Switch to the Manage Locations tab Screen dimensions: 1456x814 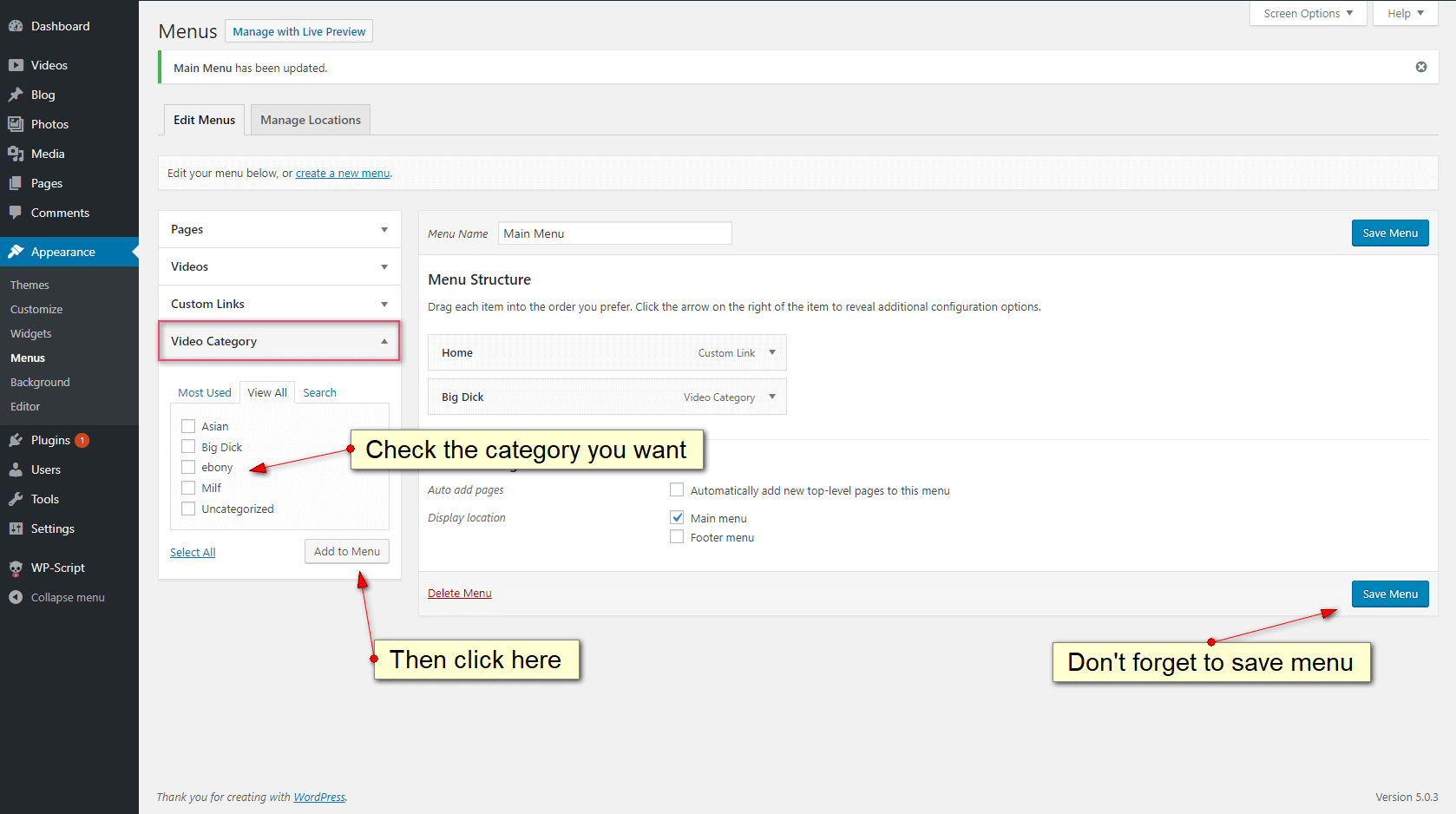[x=311, y=120]
